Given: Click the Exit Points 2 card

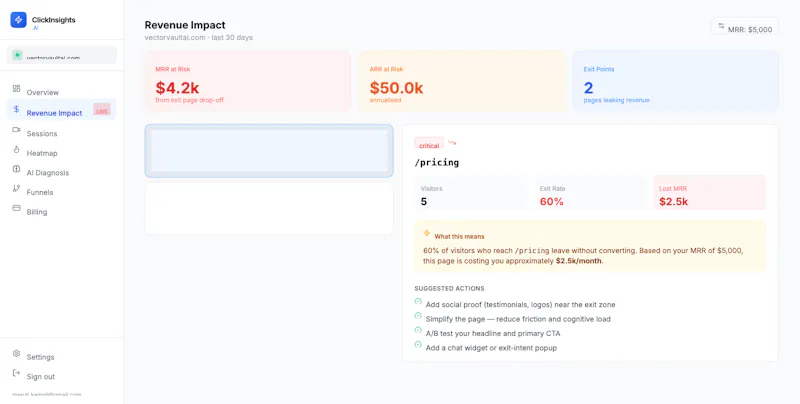Looking at the screenshot, I should click(x=676, y=81).
